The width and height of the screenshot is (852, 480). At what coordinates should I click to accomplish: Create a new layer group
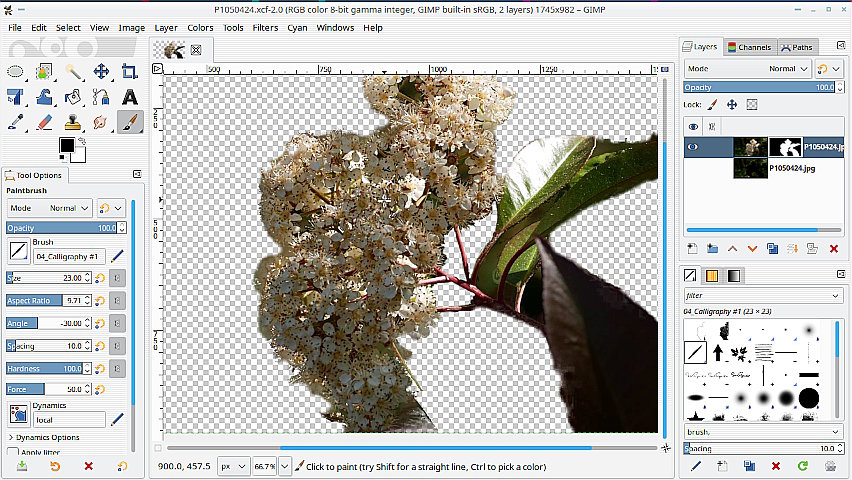(x=712, y=248)
